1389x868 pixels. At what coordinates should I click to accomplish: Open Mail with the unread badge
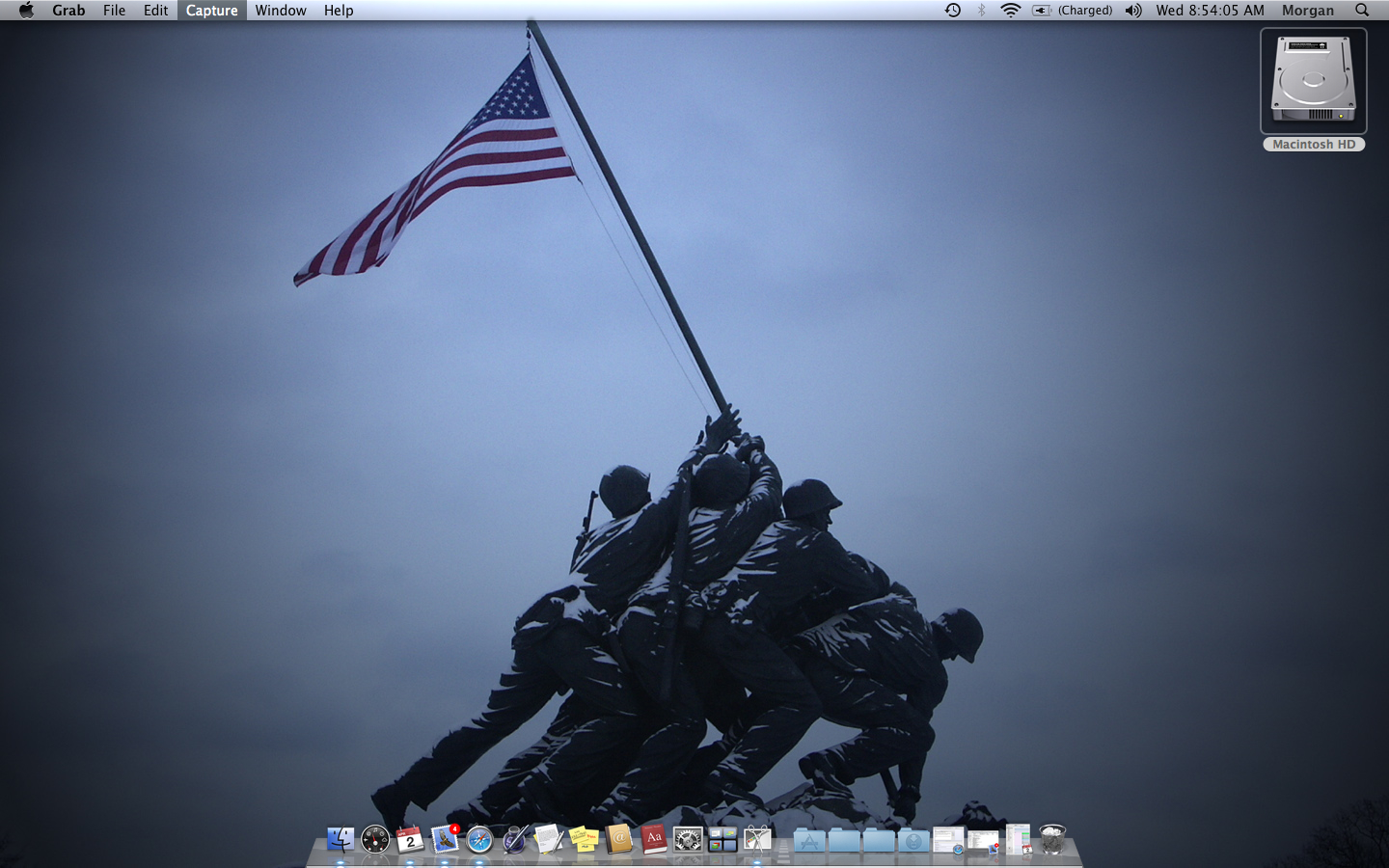(x=445, y=839)
